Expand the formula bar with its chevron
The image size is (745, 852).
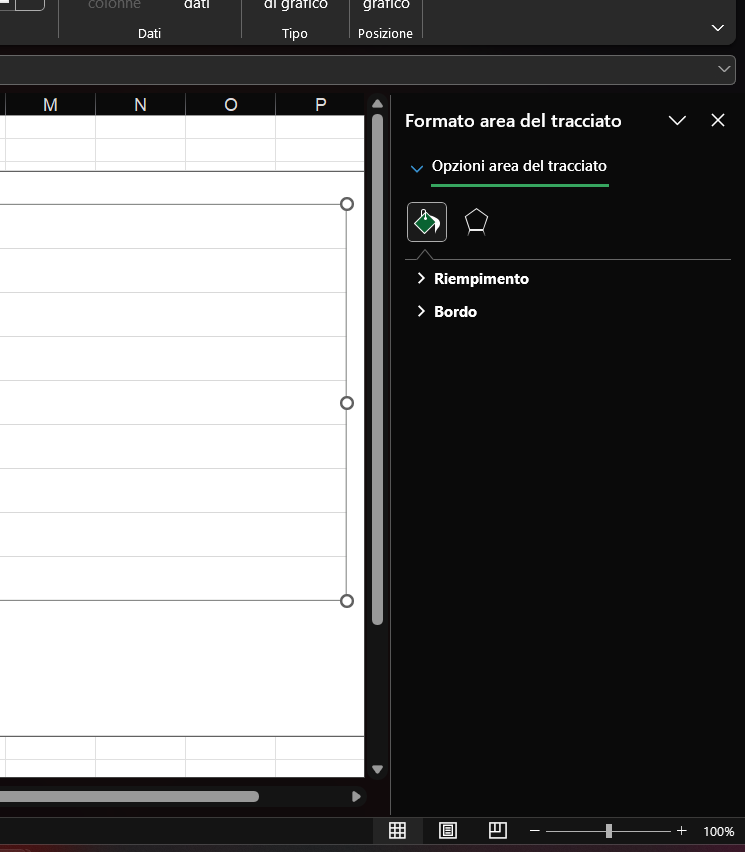click(724, 69)
